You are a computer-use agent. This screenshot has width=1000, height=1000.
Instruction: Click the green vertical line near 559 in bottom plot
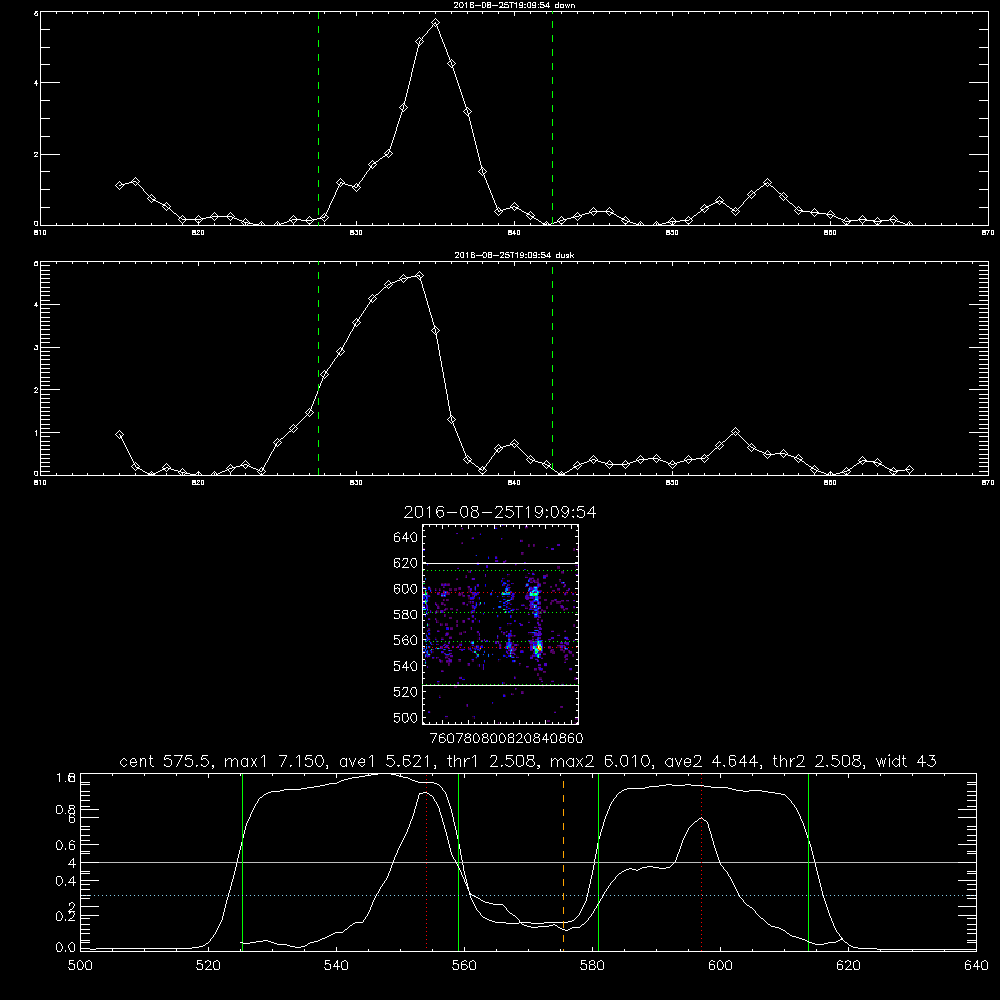[x=459, y=862]
